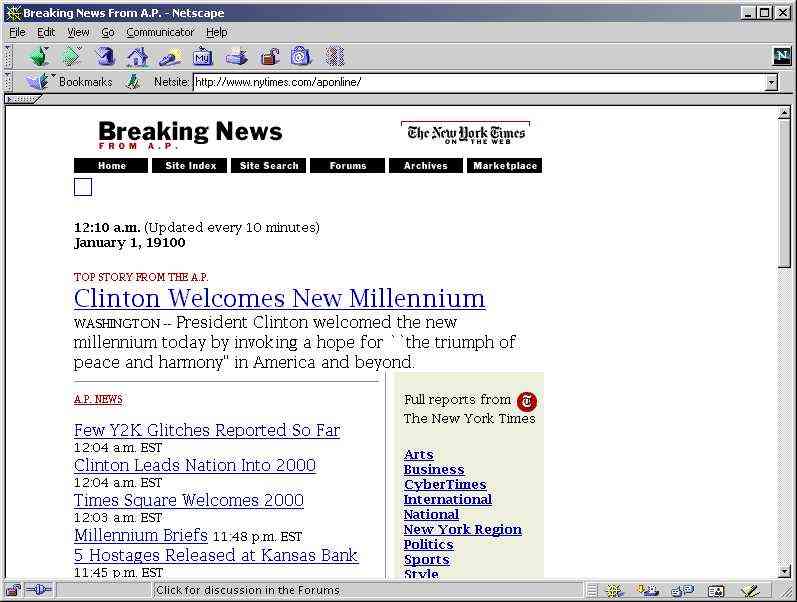Open Few Y2K Glitches Reported So Far

[x=207, y=430]
